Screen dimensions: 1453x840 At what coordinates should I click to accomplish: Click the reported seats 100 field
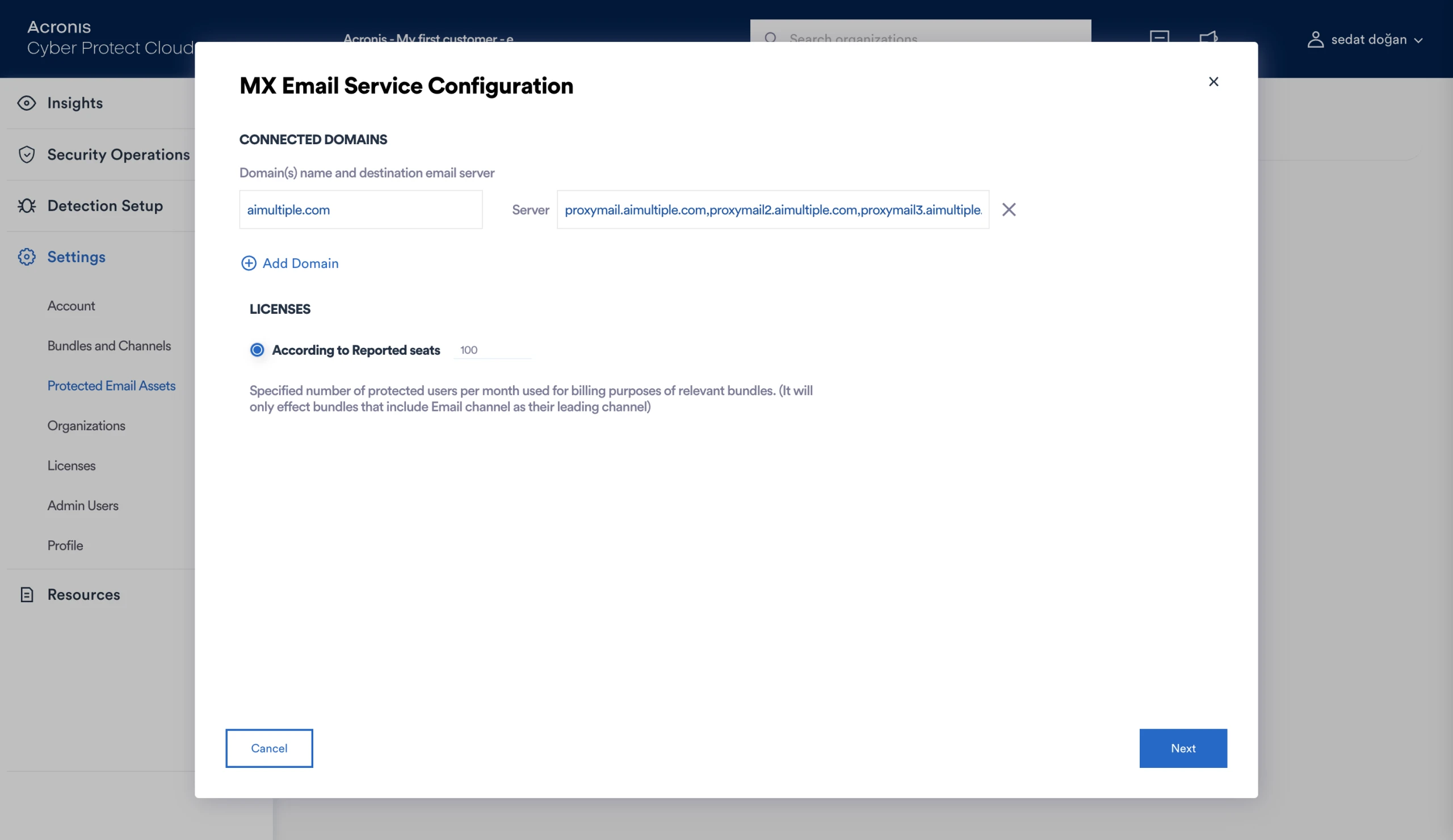tap(492, 350)
